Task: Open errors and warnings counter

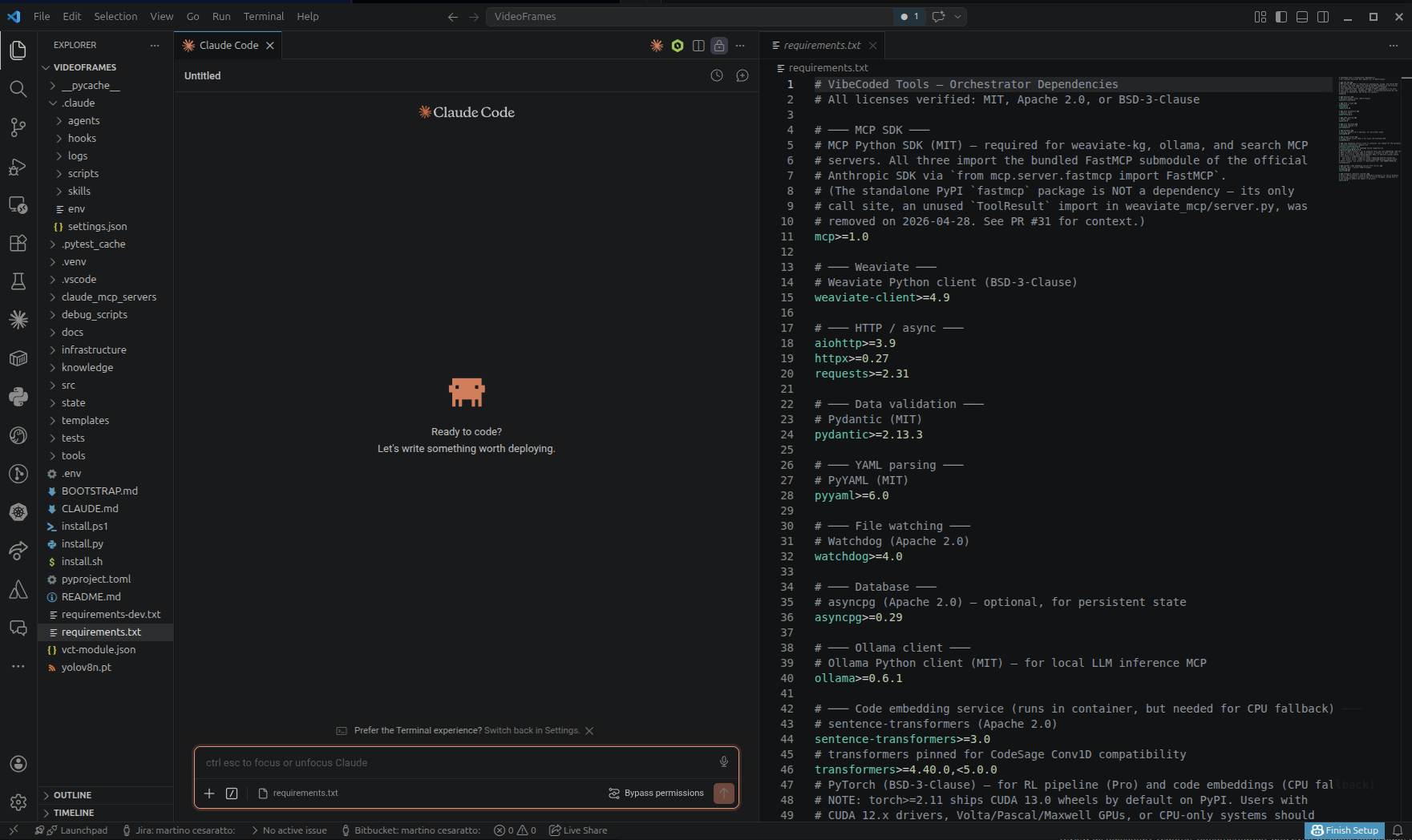Action: pyautogui.click(x=515, y=830)
